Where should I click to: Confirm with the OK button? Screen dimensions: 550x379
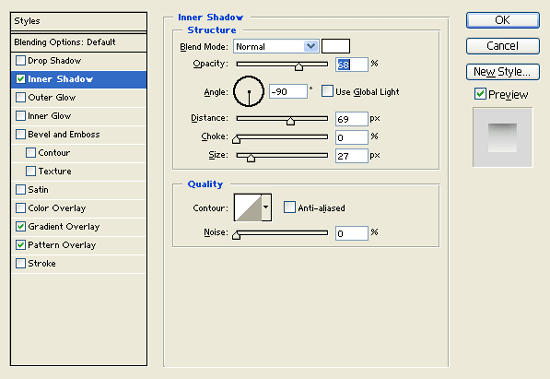(503, 20)
